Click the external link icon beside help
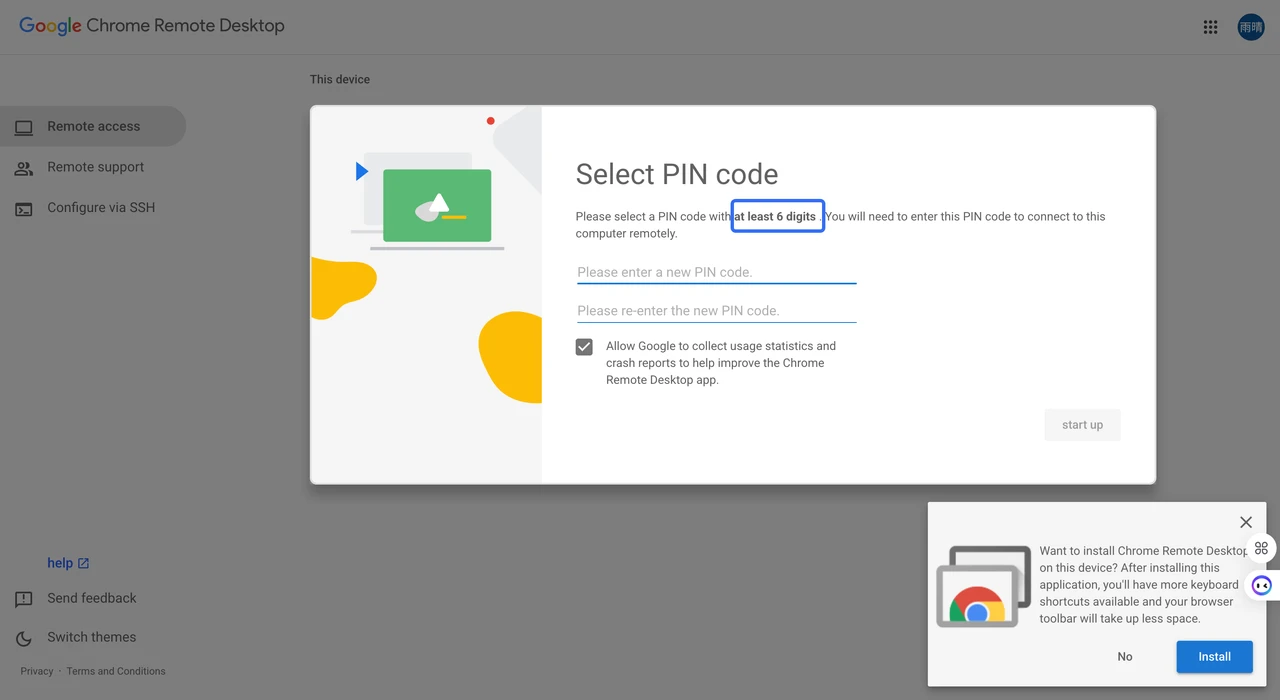 point(83,564)
